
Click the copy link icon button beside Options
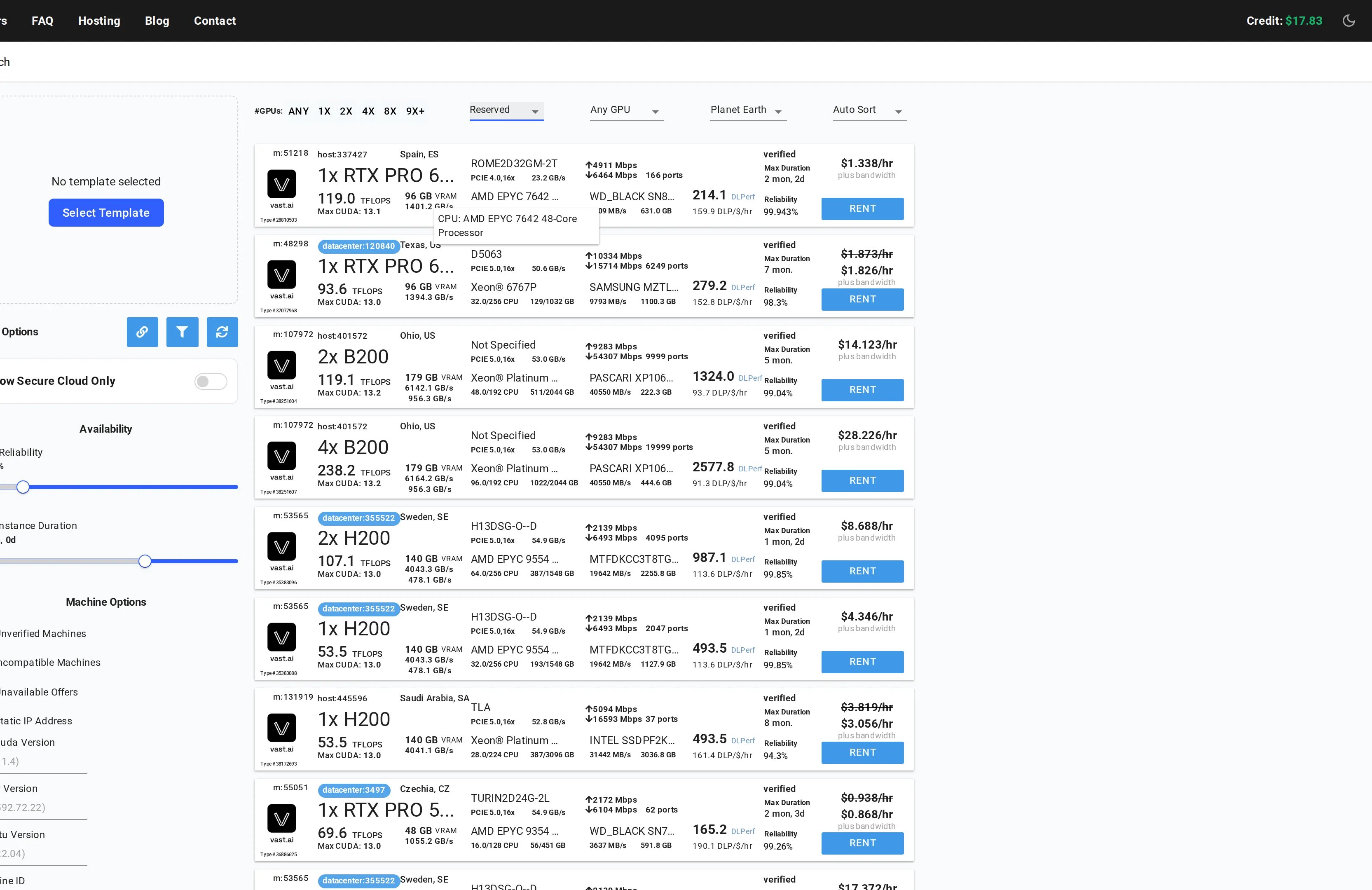(x=143, y=332)
